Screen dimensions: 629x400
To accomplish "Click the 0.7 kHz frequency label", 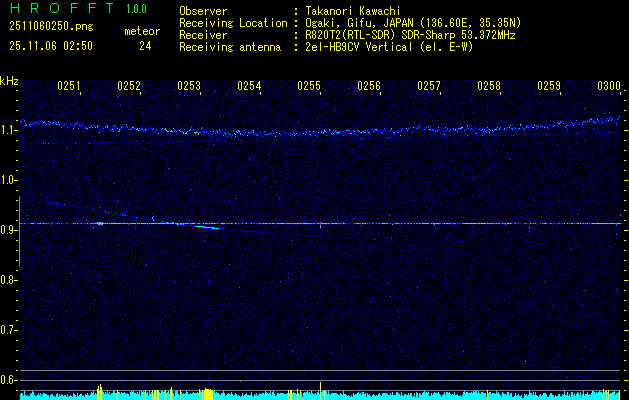I will tap(9, 329).
